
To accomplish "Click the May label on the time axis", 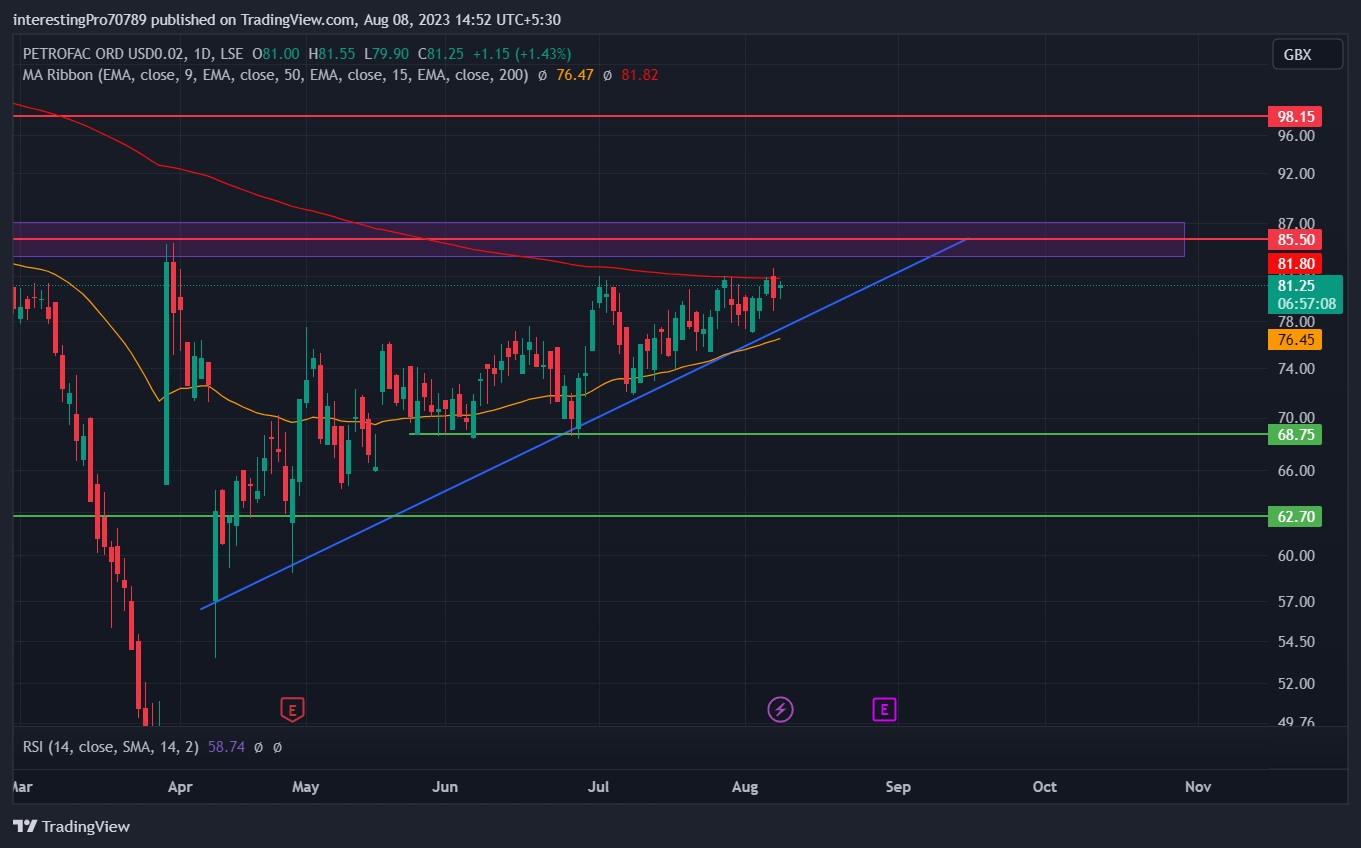I will (306, 787).
